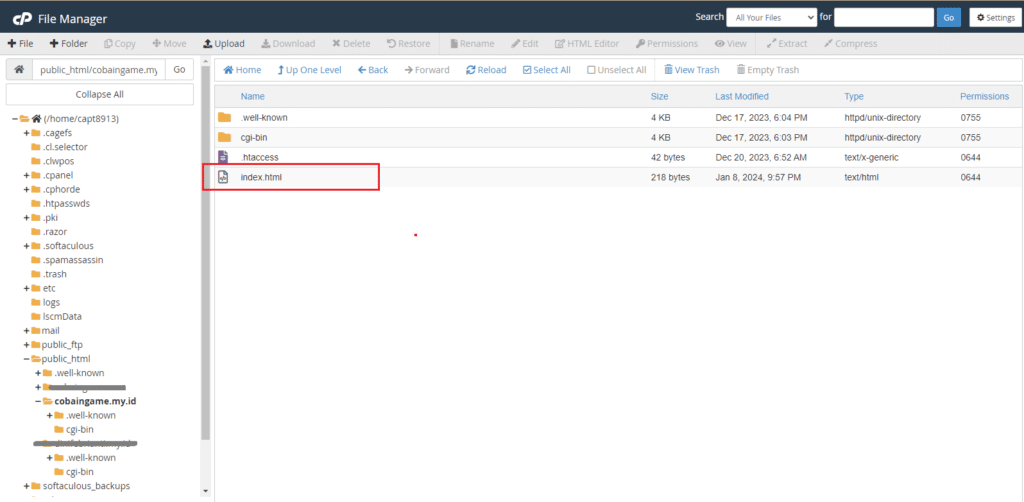This screenshot has width=1024, height=502.
Task: Click the Download toolbar button
Action: coord(288,44)
